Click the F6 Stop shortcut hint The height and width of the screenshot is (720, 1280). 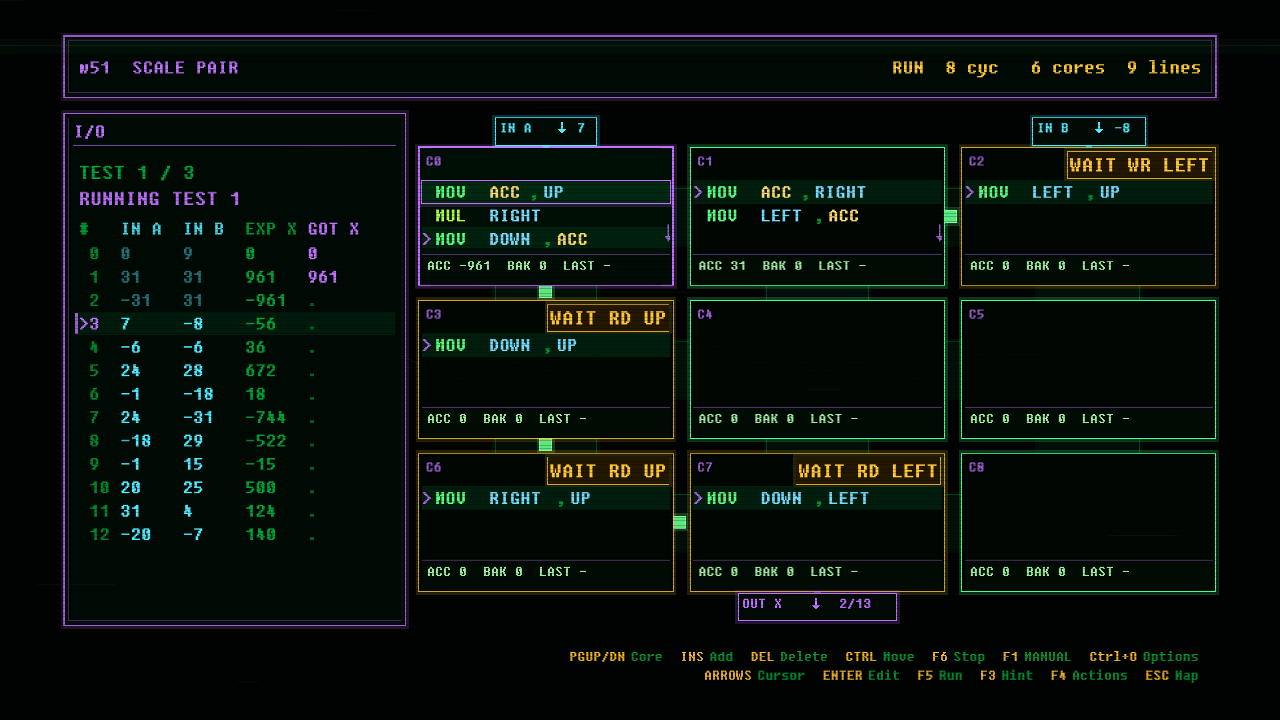958,657
